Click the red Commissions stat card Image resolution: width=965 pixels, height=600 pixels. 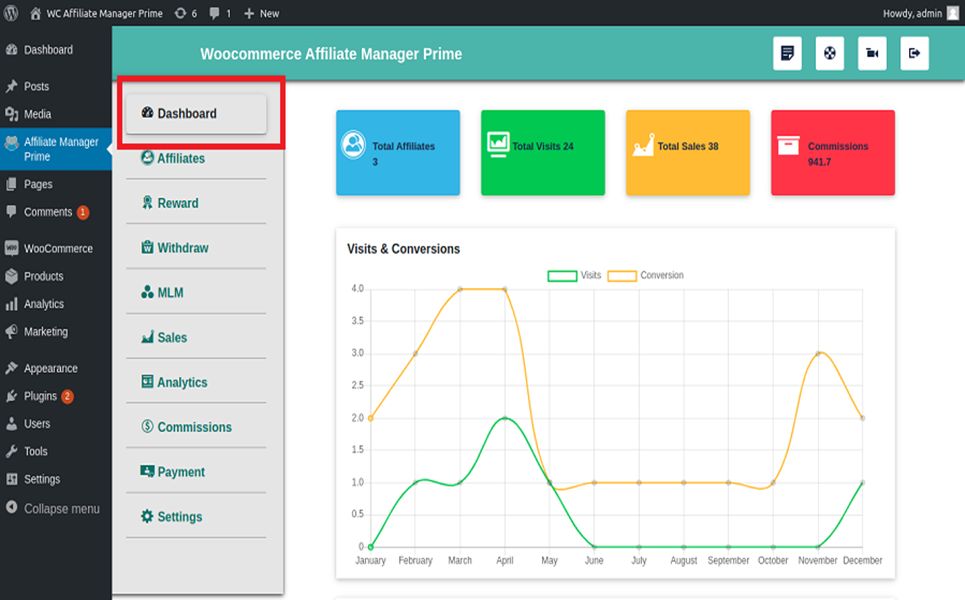(832, 153)
